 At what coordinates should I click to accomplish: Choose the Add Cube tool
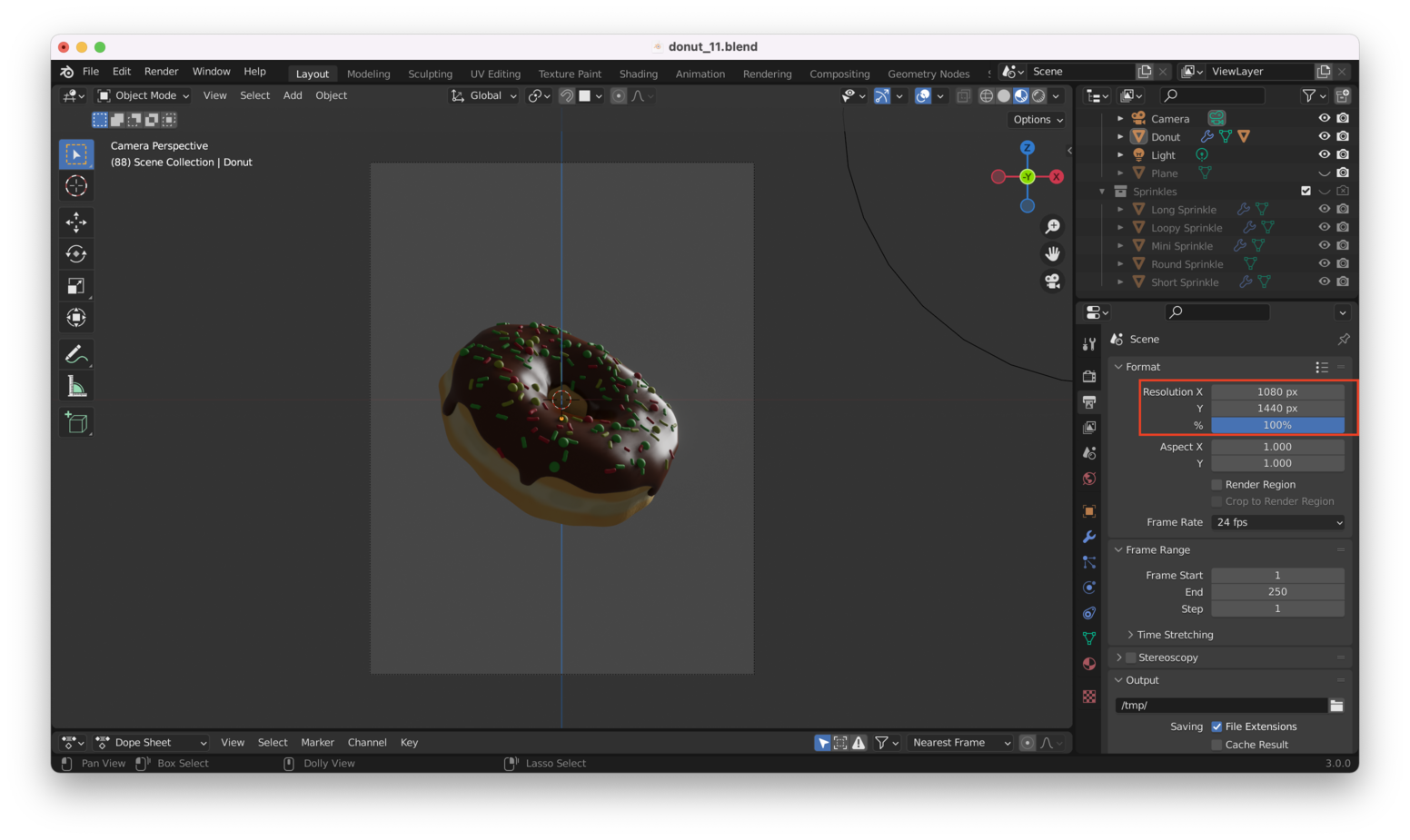click(76, 422)
